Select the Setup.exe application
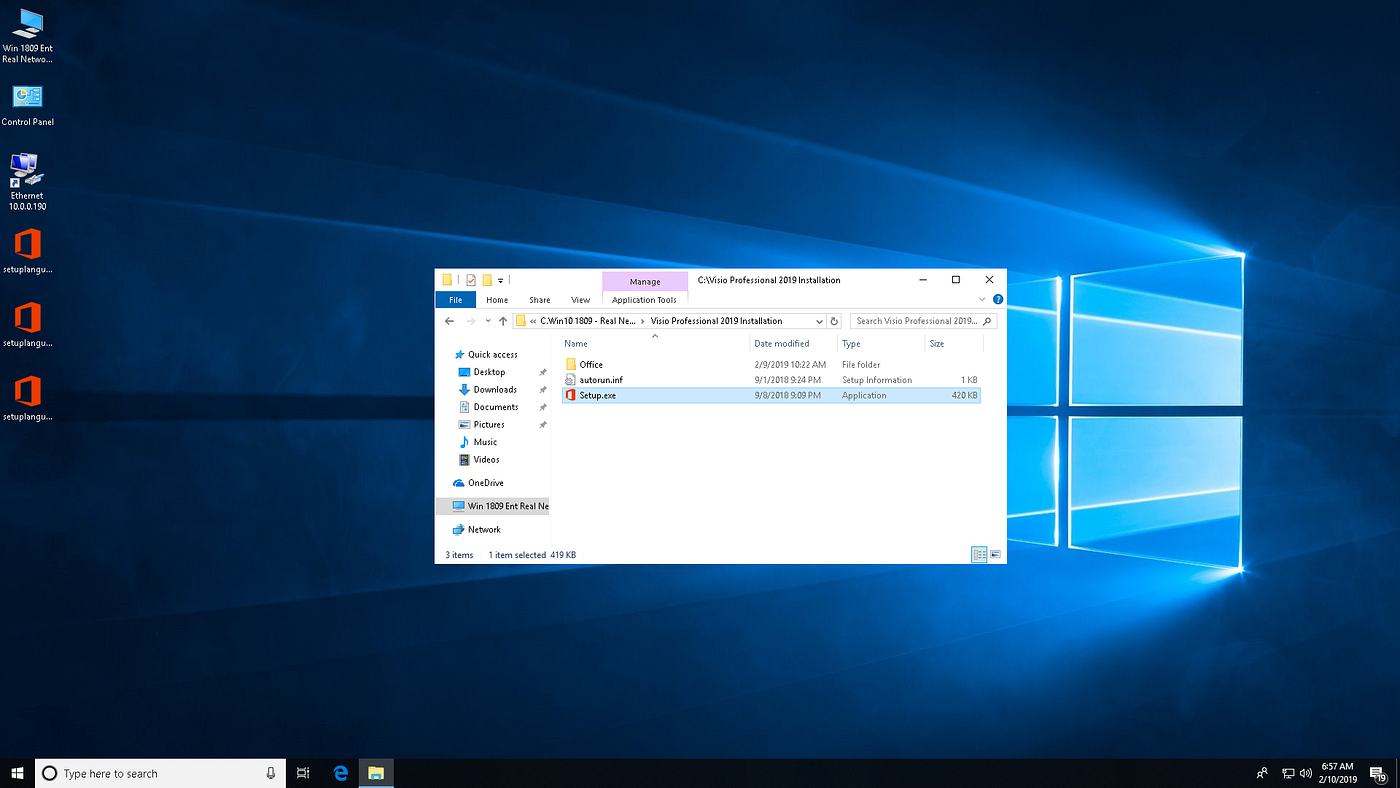 point(771,395)
